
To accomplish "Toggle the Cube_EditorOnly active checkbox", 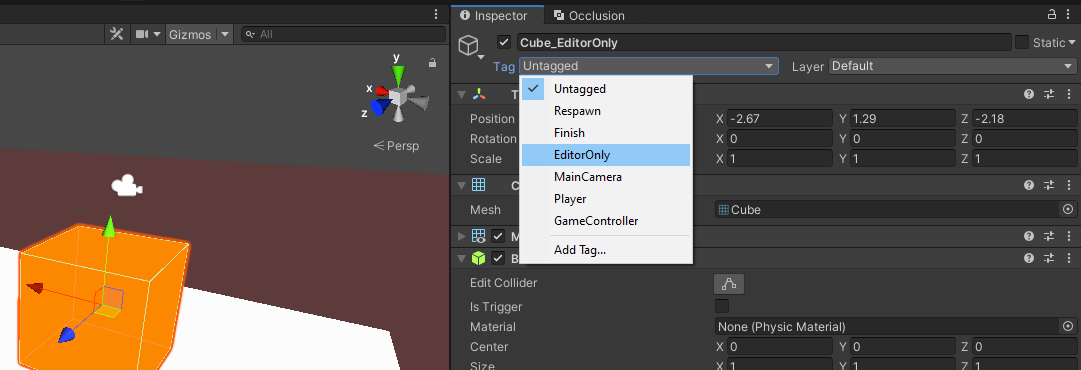I will coord(504,43).
